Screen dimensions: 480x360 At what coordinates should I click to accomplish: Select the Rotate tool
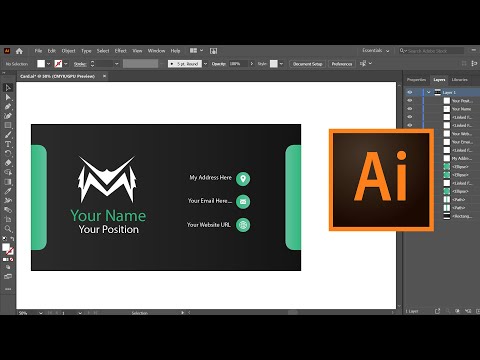8,153
